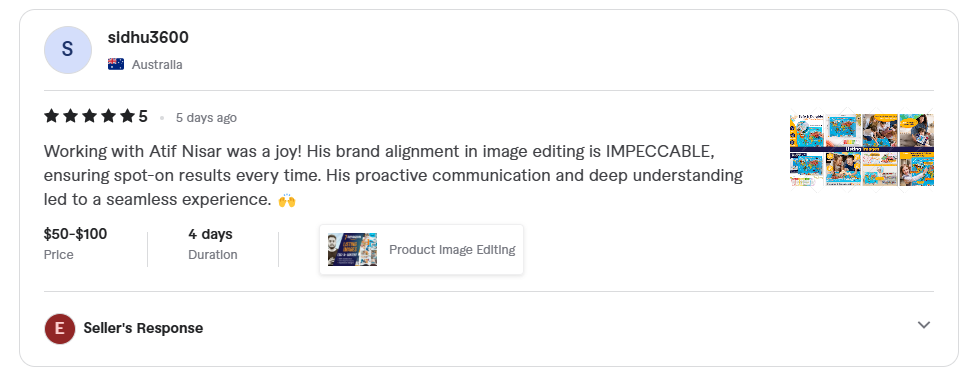Viewport: 965px width, 376px height.
Task: Select the Australia country label
Action: pos(157,65)
